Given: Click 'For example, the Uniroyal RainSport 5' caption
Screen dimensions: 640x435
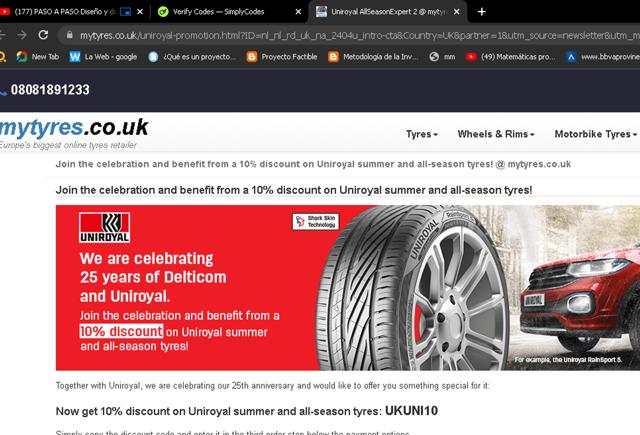Looking at the screenshot, I should point(568,360).
